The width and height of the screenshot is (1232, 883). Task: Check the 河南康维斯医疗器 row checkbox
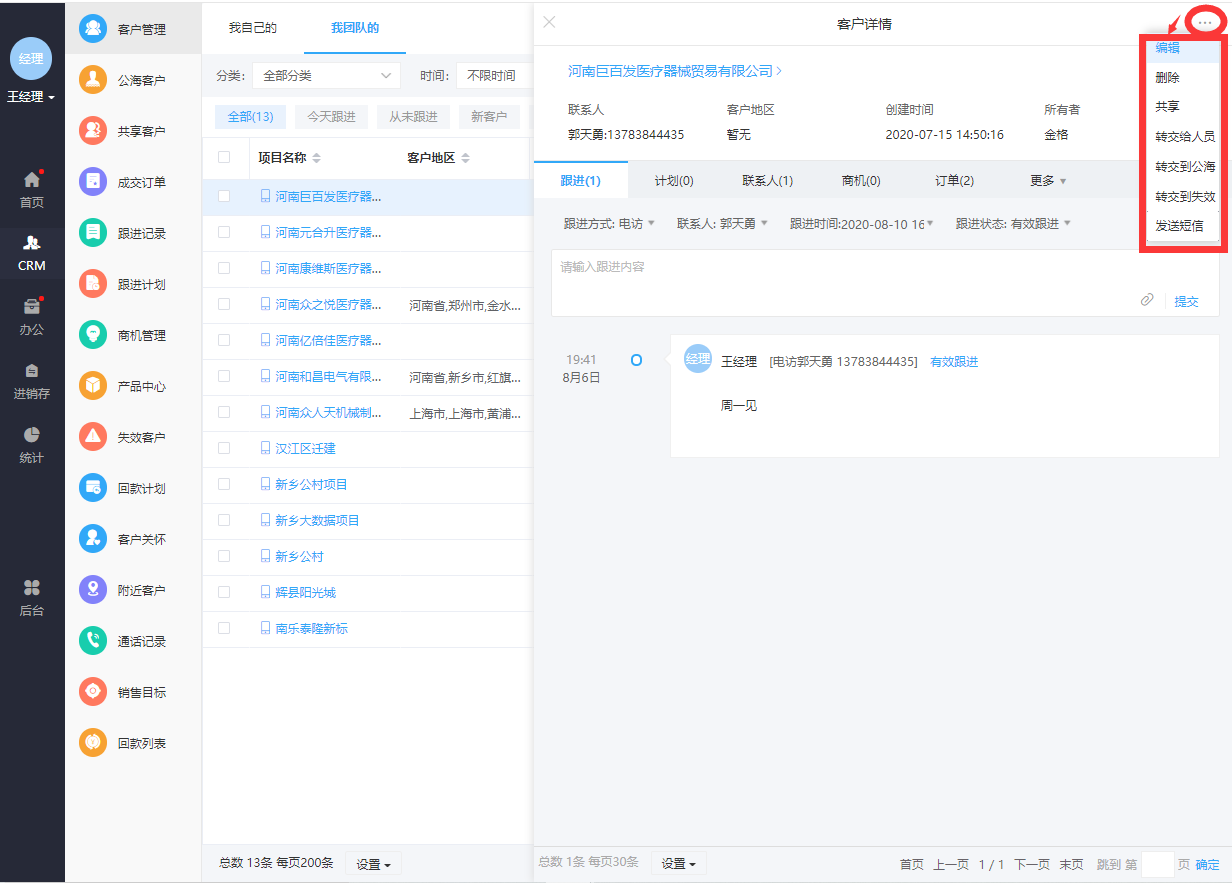(x=224, y=268)
